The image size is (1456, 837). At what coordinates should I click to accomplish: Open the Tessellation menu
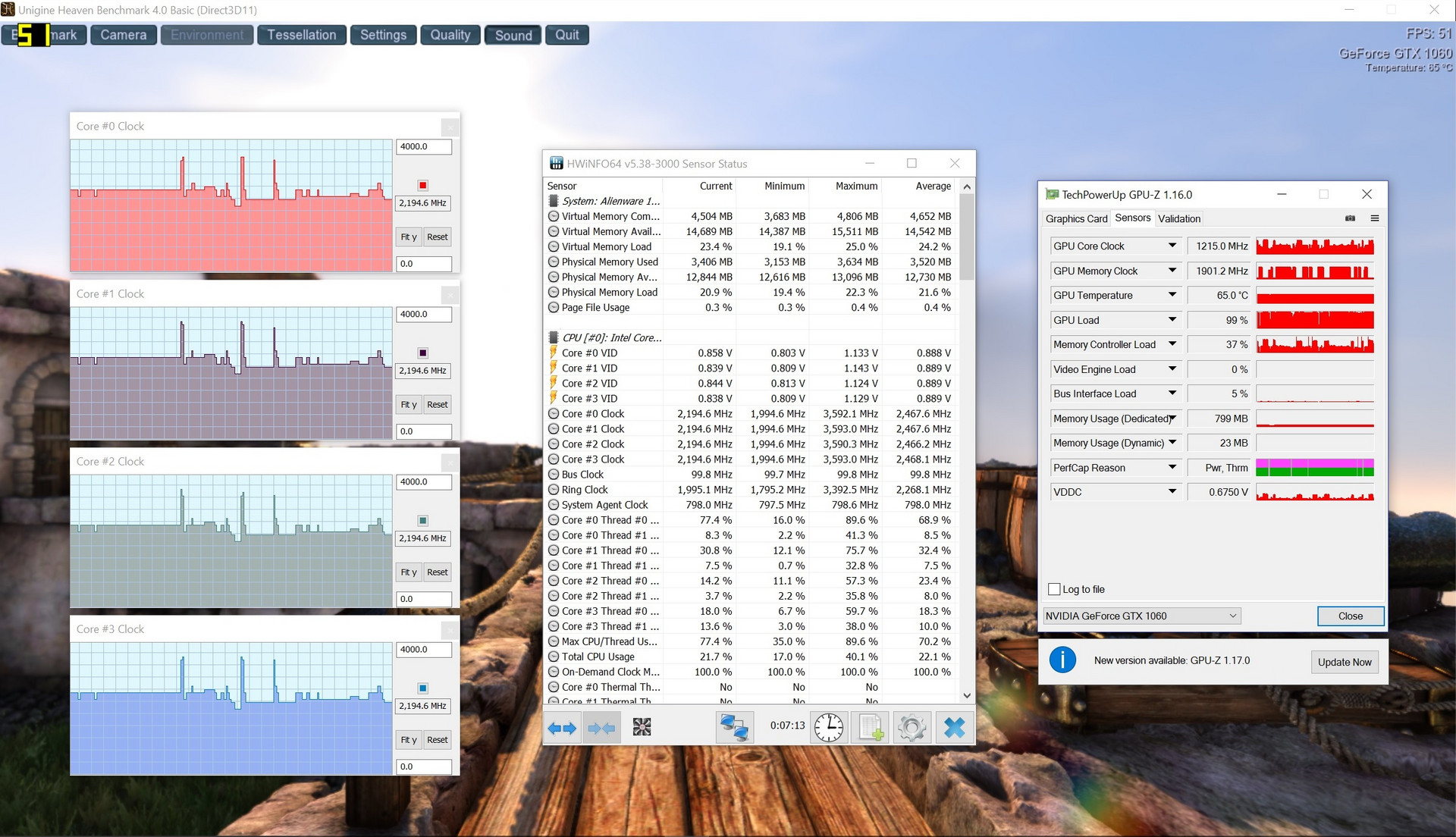tap(302, 35)
